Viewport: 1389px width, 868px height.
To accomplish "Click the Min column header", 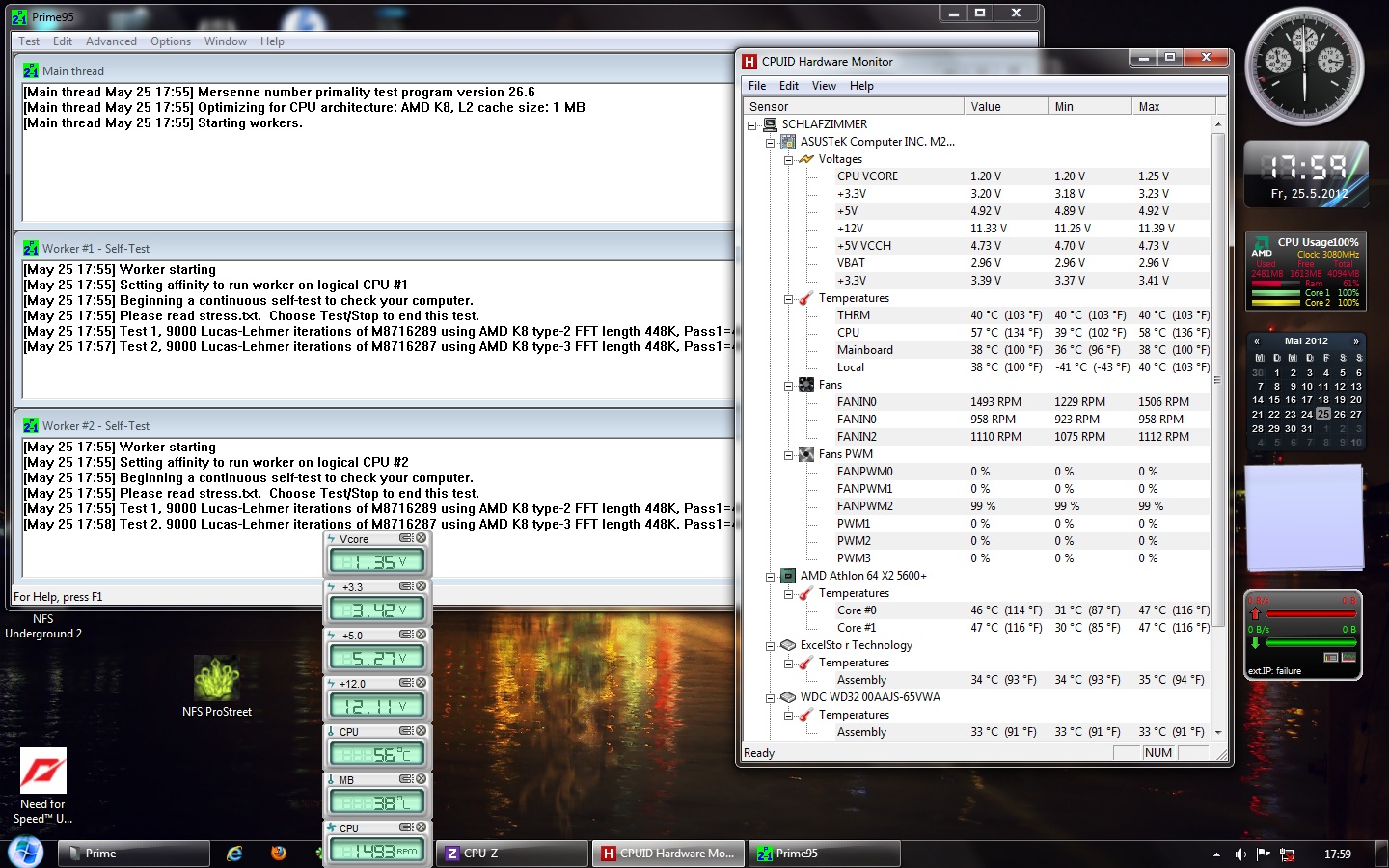I will pyautogui.click(x=1090, y=107).
